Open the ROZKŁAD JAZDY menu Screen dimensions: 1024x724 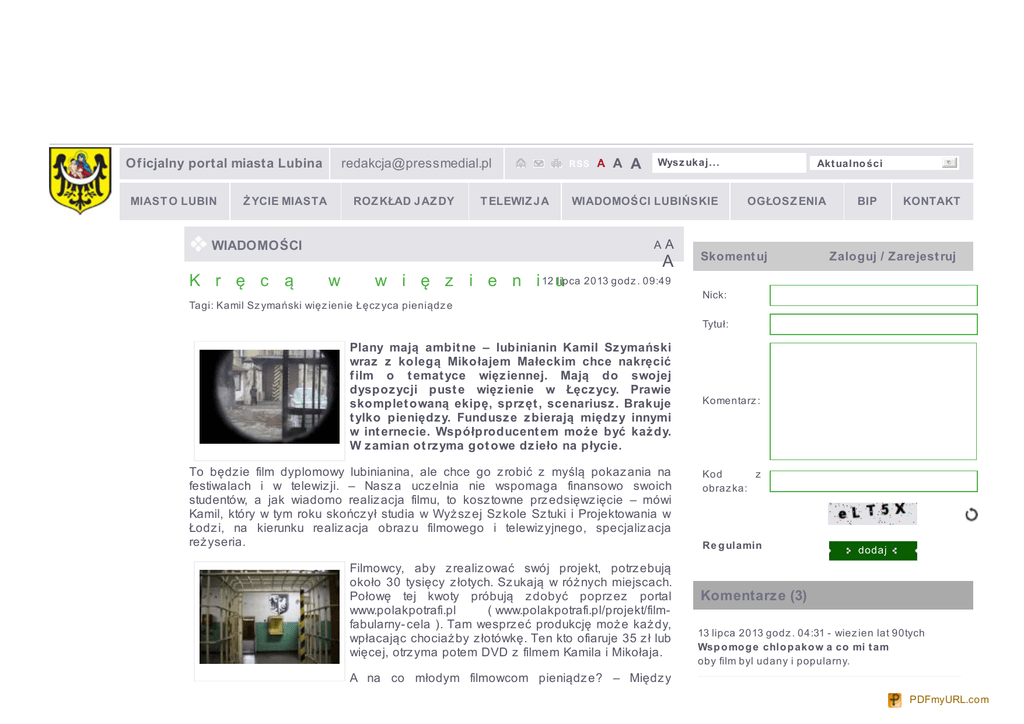pos(404,201)
